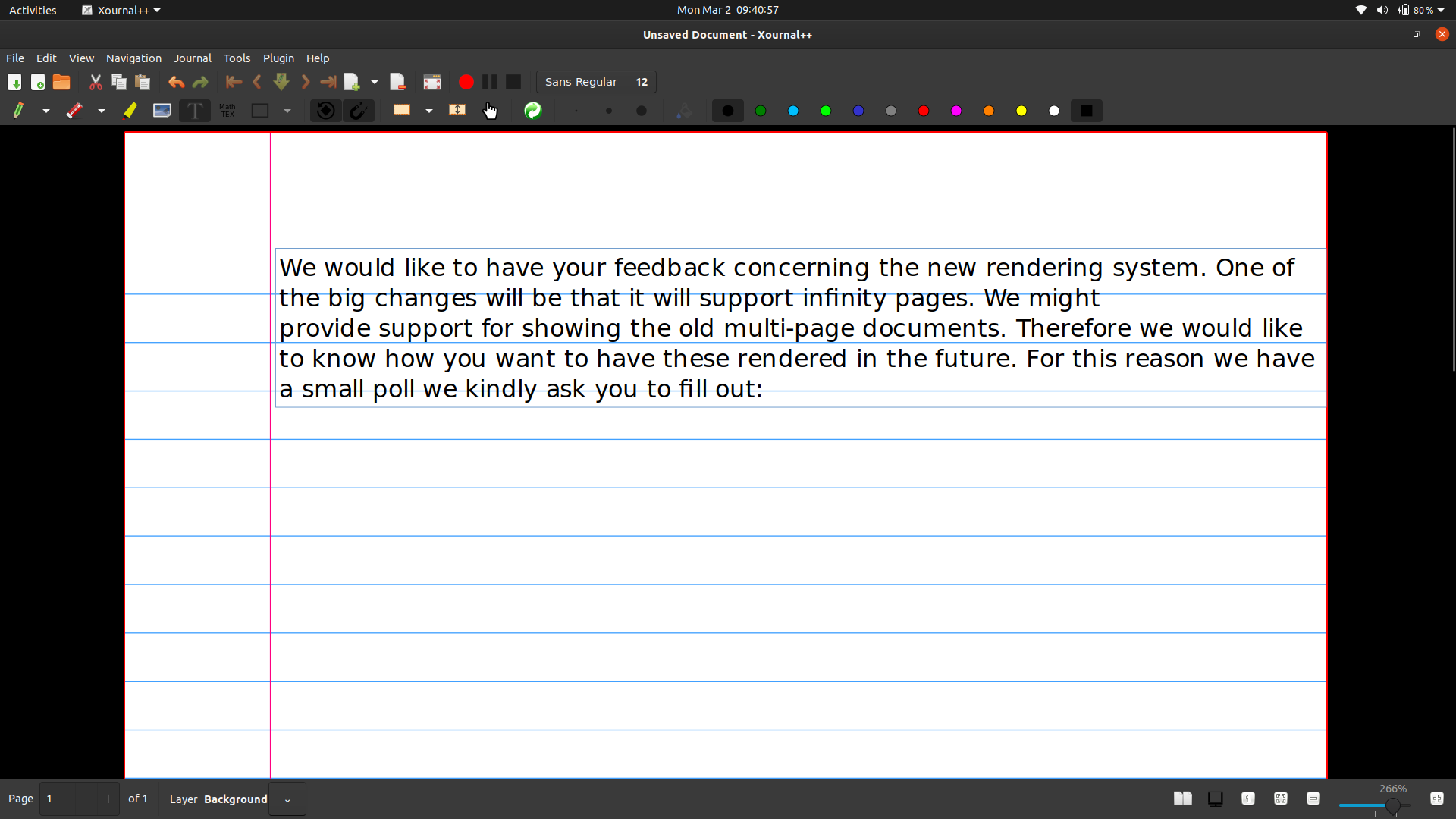Open the Plugin menu
Viewport: 1456px width, 819px height.
278,58
